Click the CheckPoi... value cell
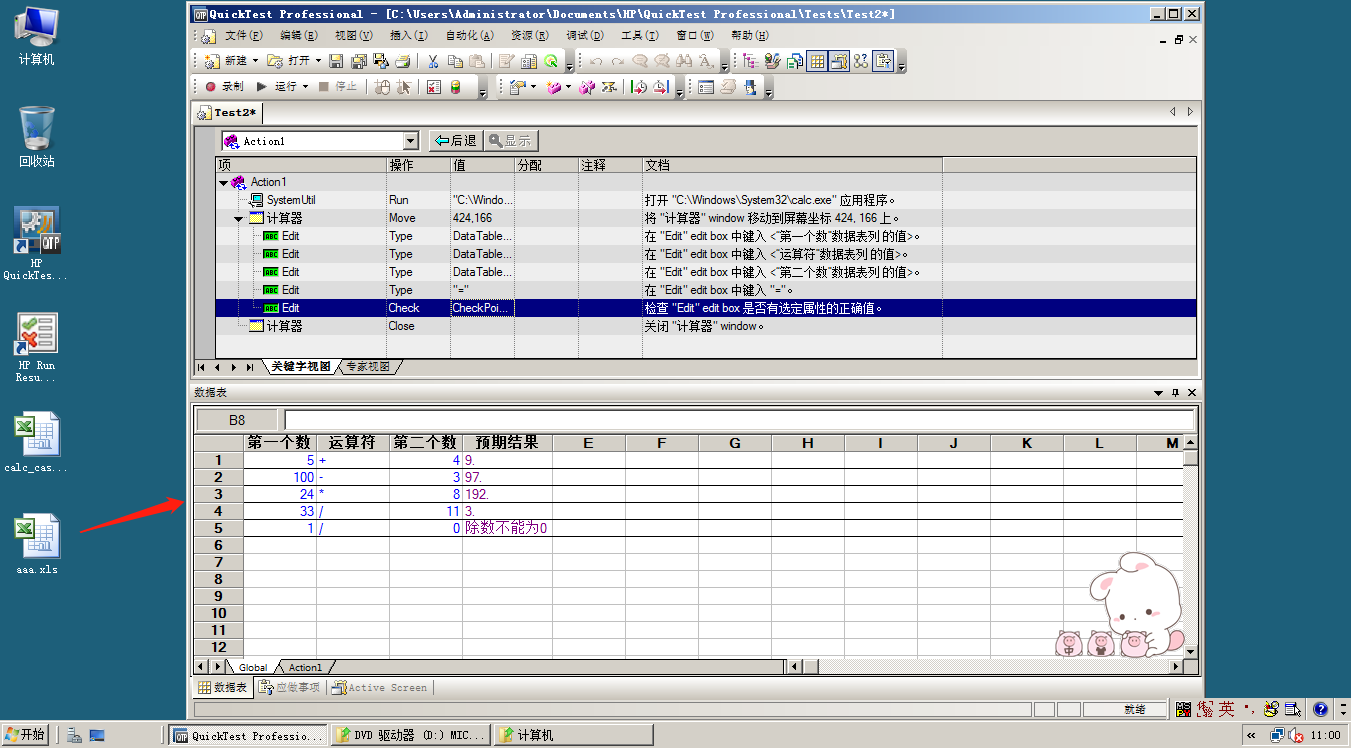This screenshot has height=748, width=1351. point(482,308)
